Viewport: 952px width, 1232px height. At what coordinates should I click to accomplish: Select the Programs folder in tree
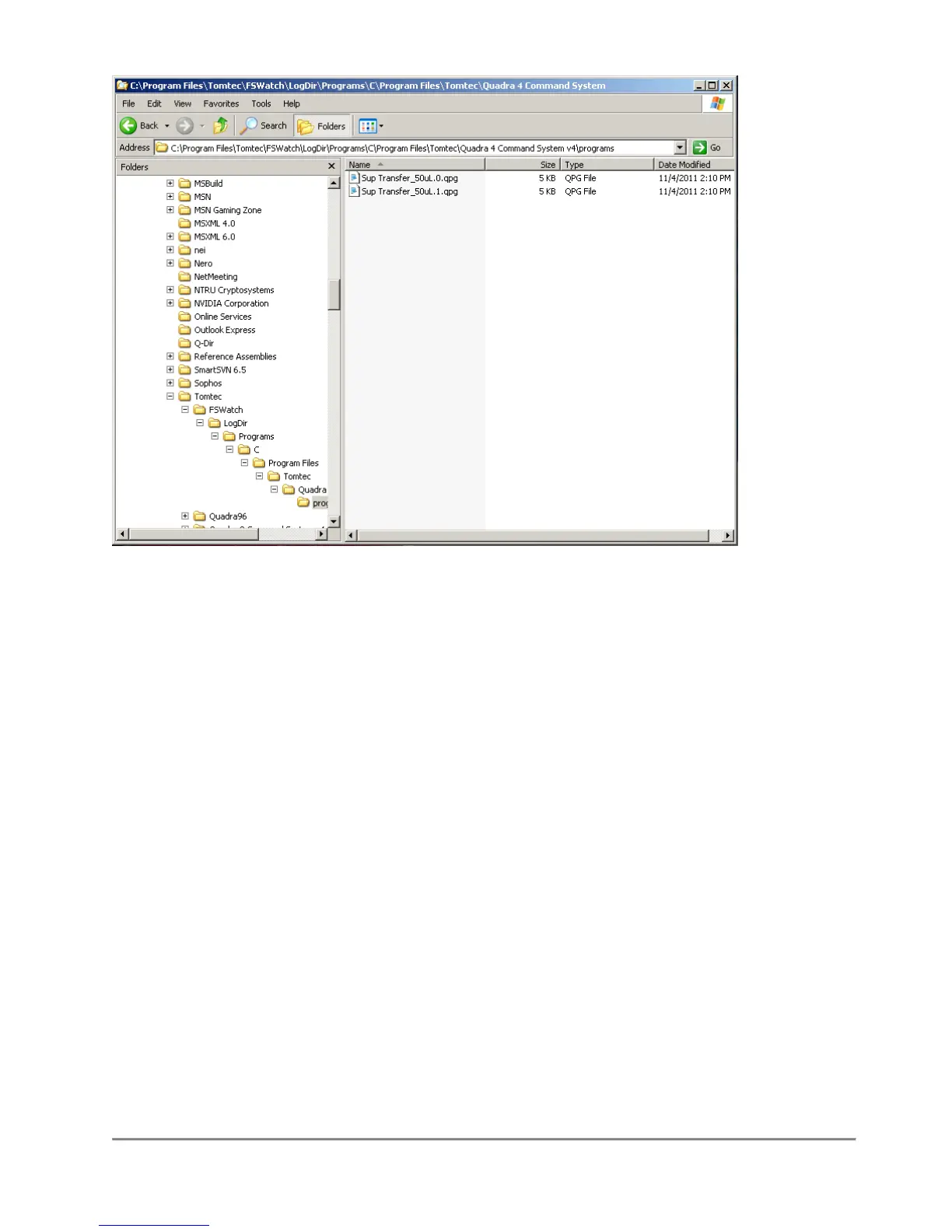256,436
